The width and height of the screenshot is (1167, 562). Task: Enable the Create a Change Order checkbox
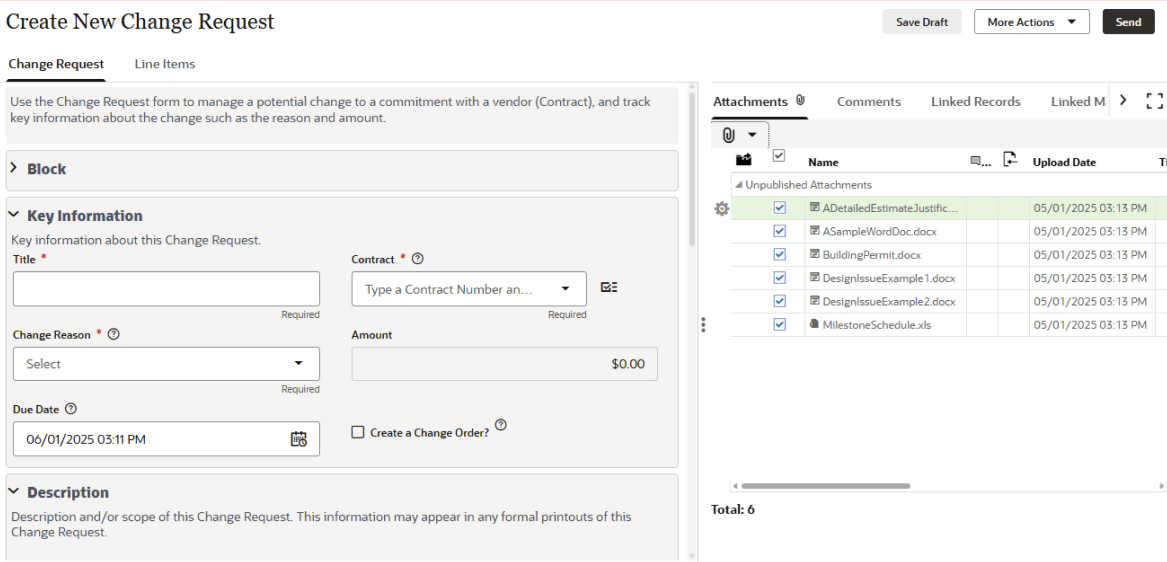click(x=358, y=433)
